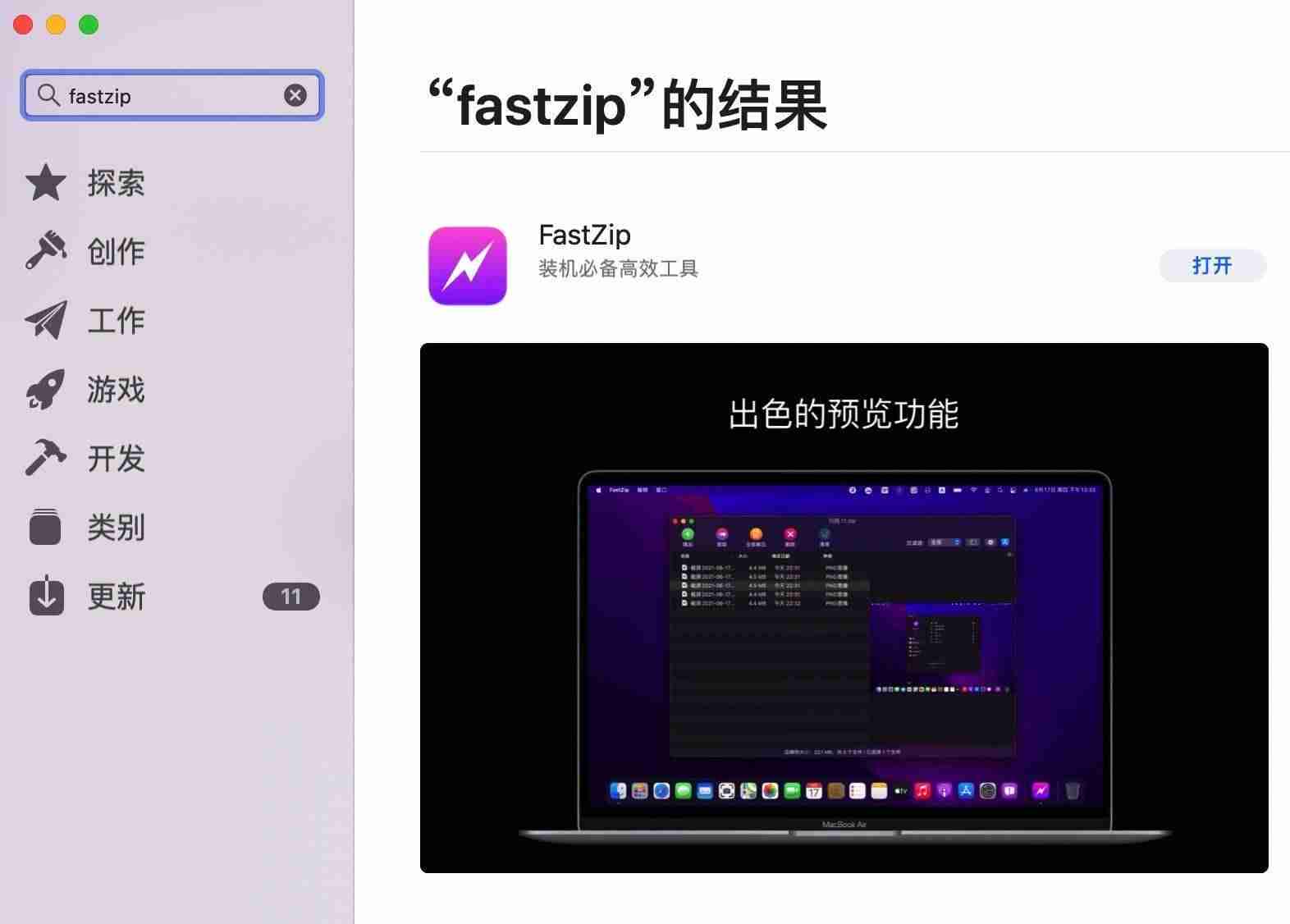1290x924 pixels.
Task: Click the FastZip purple lightning app icon
Action: [x=468, y=266]
